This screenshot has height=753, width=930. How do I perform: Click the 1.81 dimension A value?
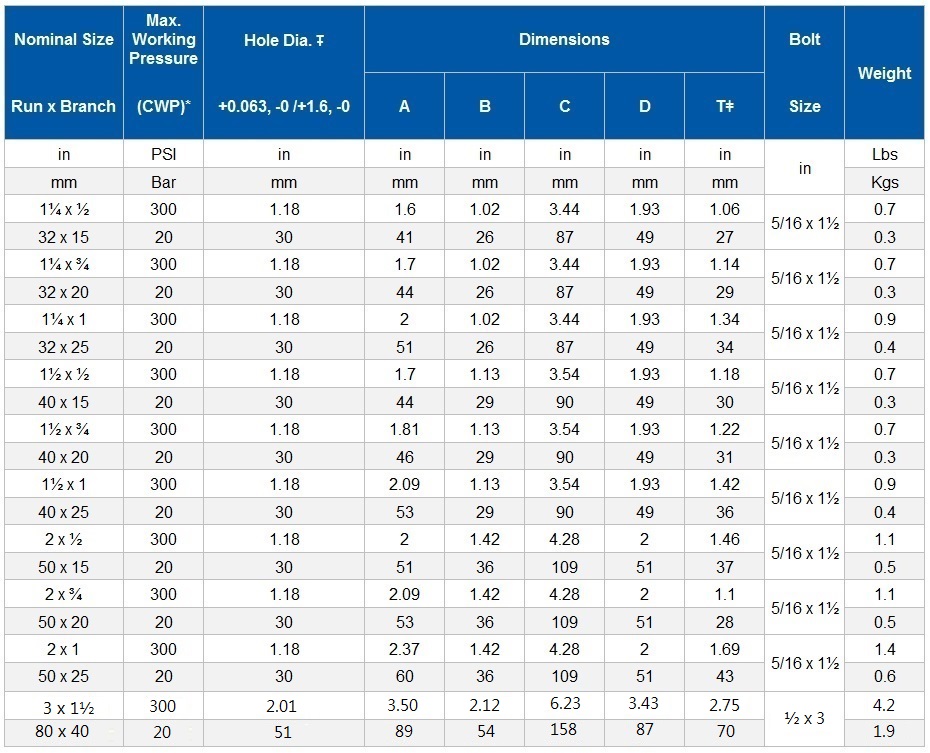404,429
